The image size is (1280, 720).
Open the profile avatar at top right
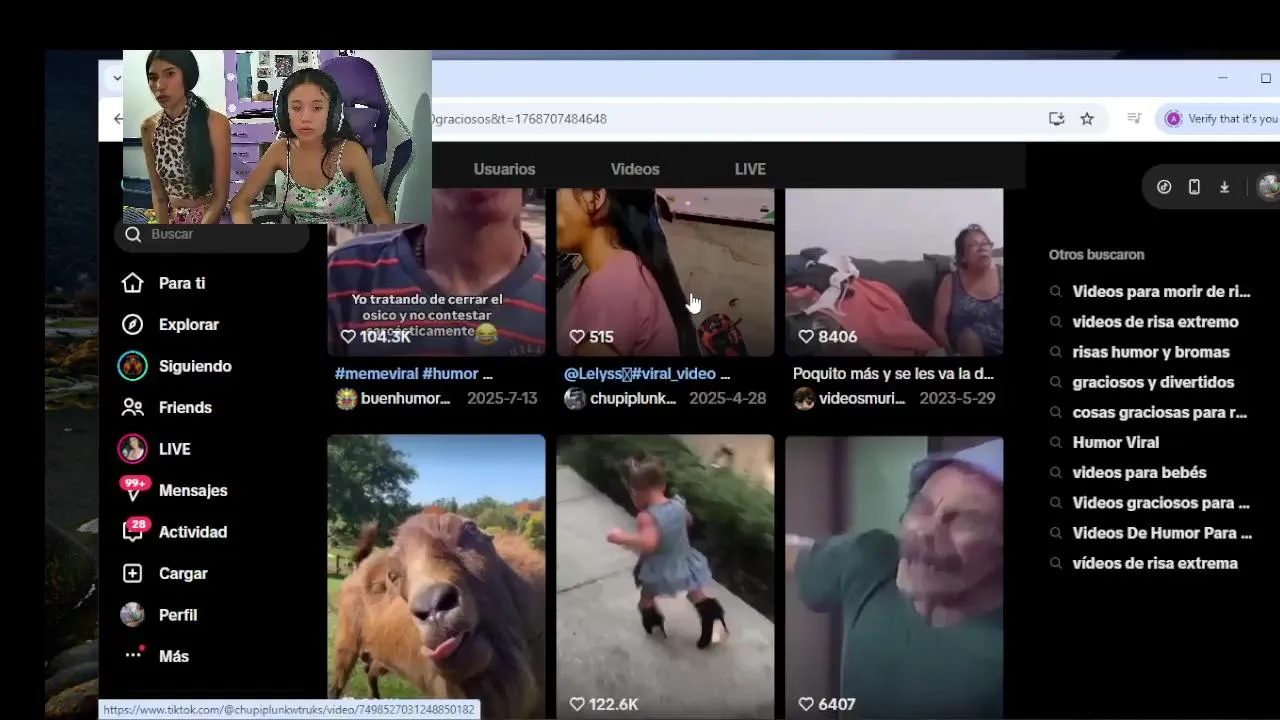(1268, 187)
